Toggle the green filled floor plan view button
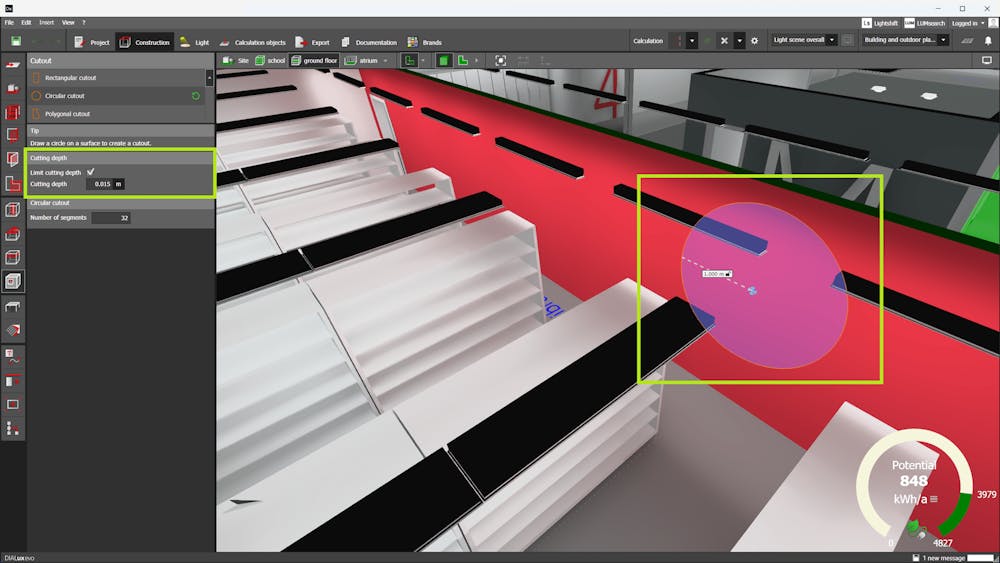 coord(464,61)
